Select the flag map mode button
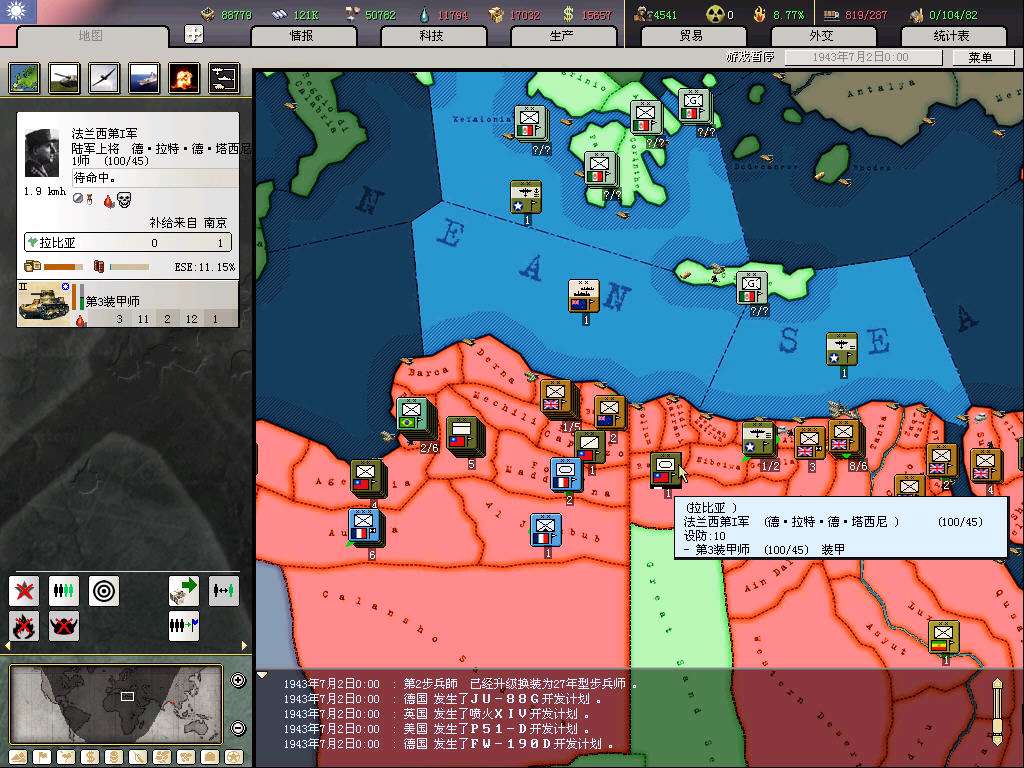The height and width of the screenshot is (768, 1024). pyautogui.click(x=42, y=758)
